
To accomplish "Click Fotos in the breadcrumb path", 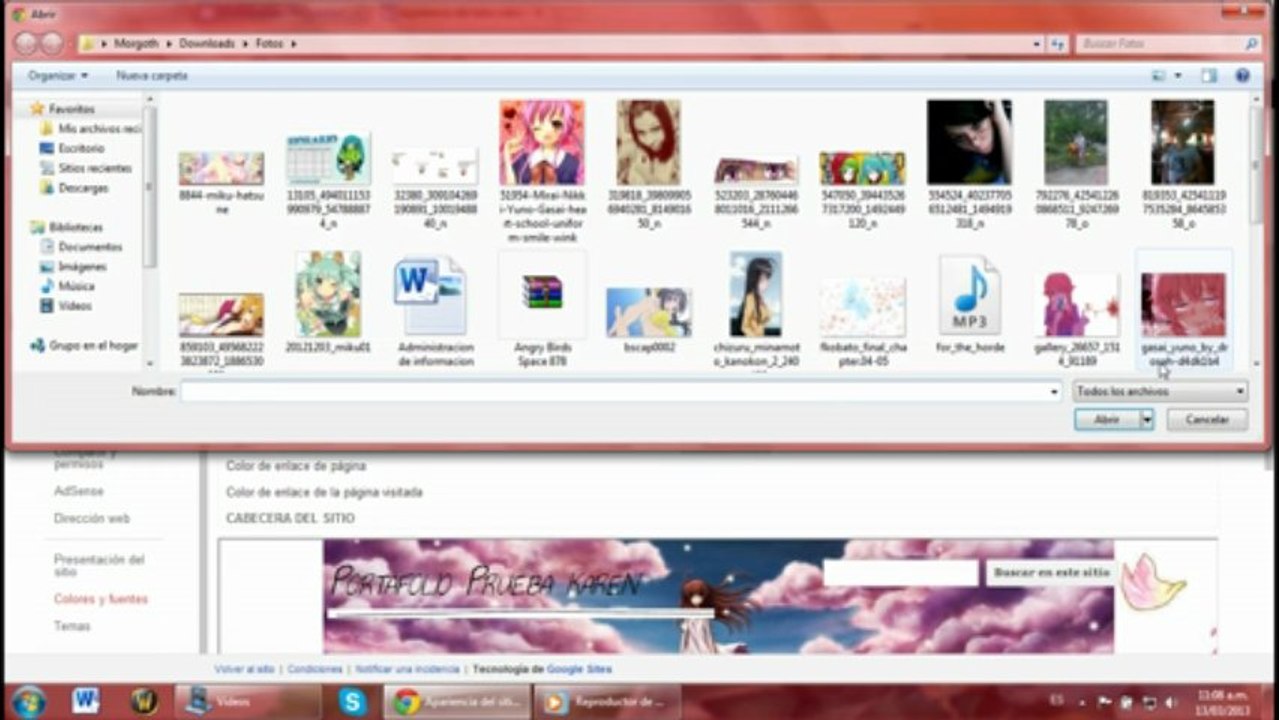I will click(x=269, y=44).
